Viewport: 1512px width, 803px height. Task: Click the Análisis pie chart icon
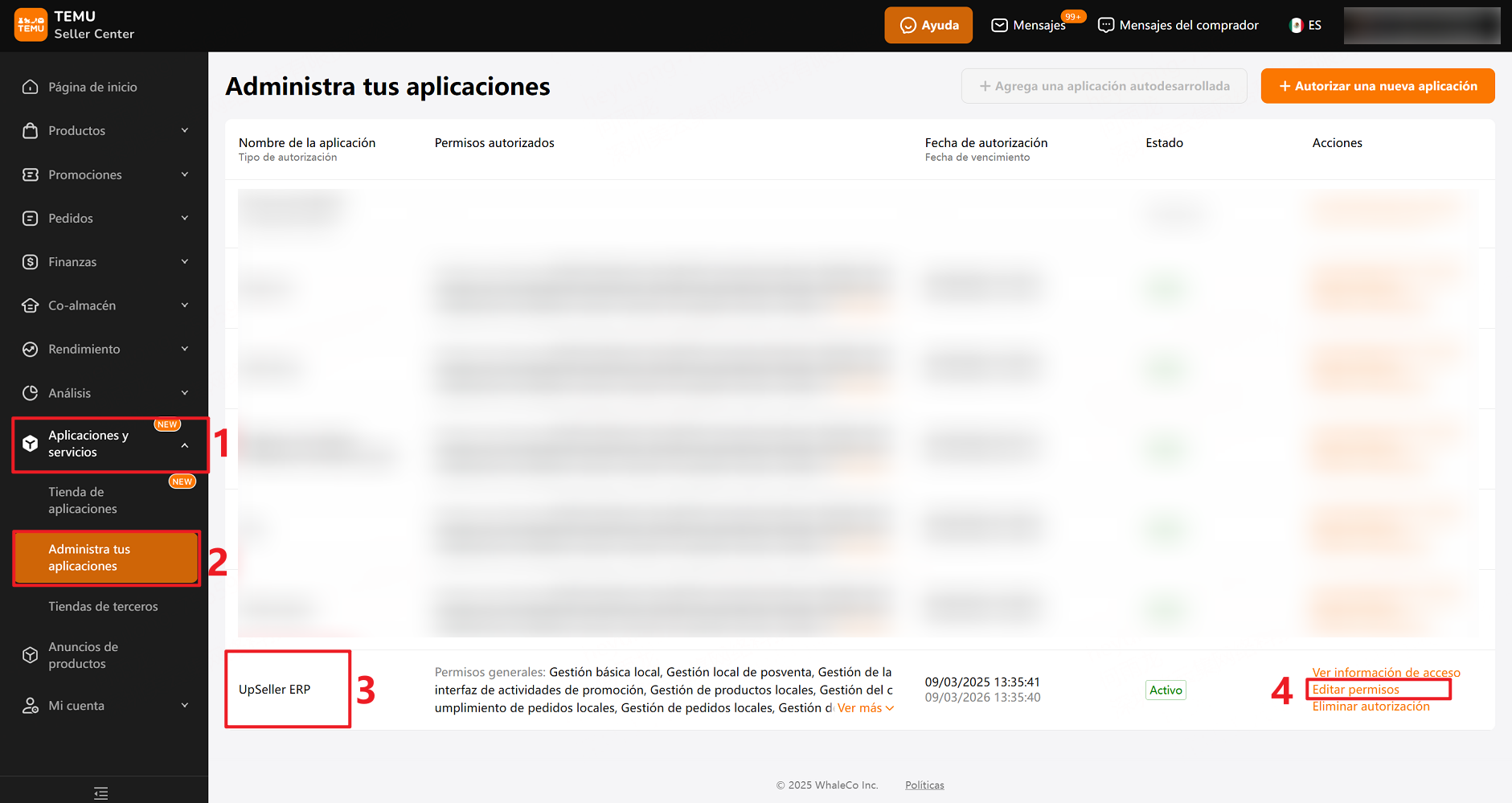pyautogui.click(x=31, y=393)
